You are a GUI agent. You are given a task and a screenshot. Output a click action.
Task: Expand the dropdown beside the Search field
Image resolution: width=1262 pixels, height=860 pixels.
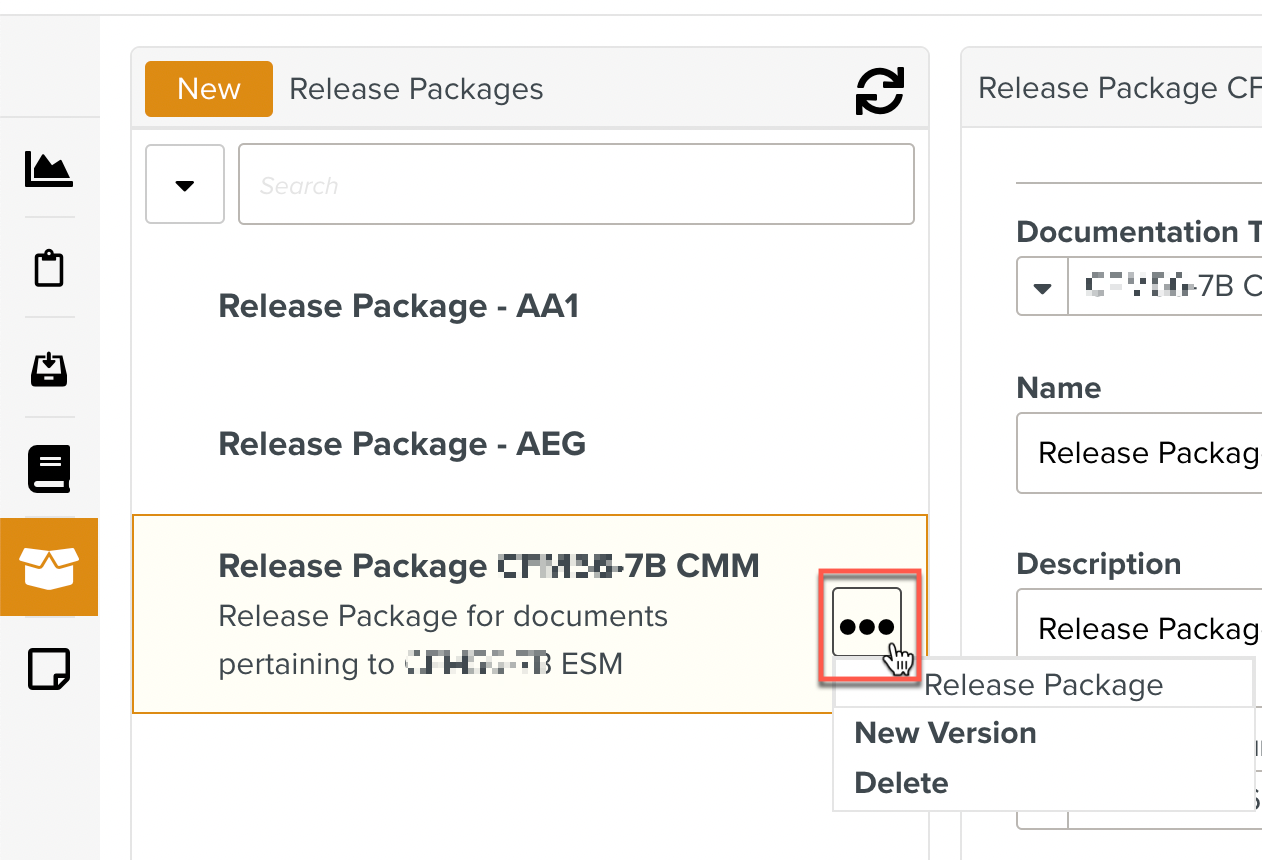pyautogui.click(x=185, y=185)
